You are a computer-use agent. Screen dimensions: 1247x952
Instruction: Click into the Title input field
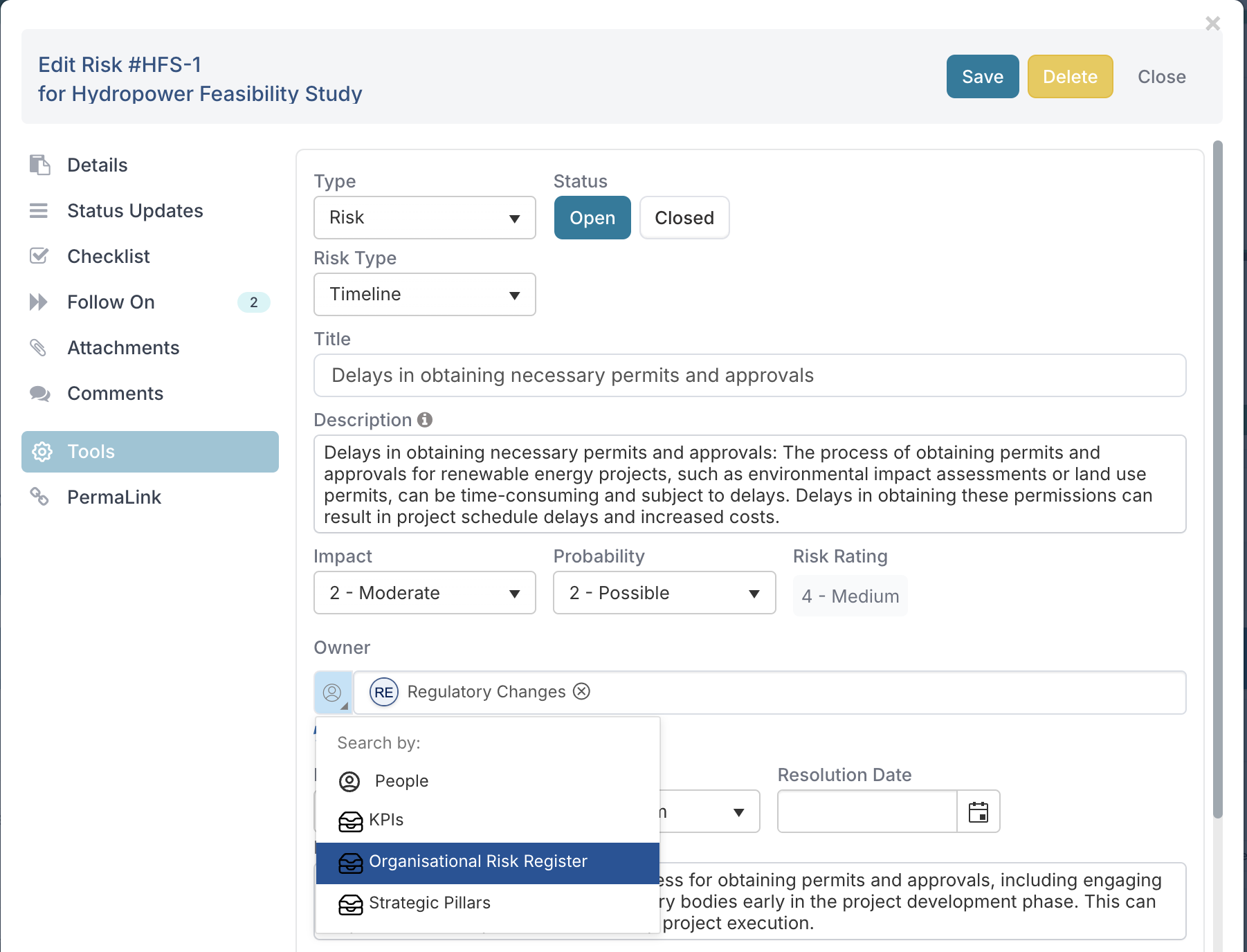[750, 376]
